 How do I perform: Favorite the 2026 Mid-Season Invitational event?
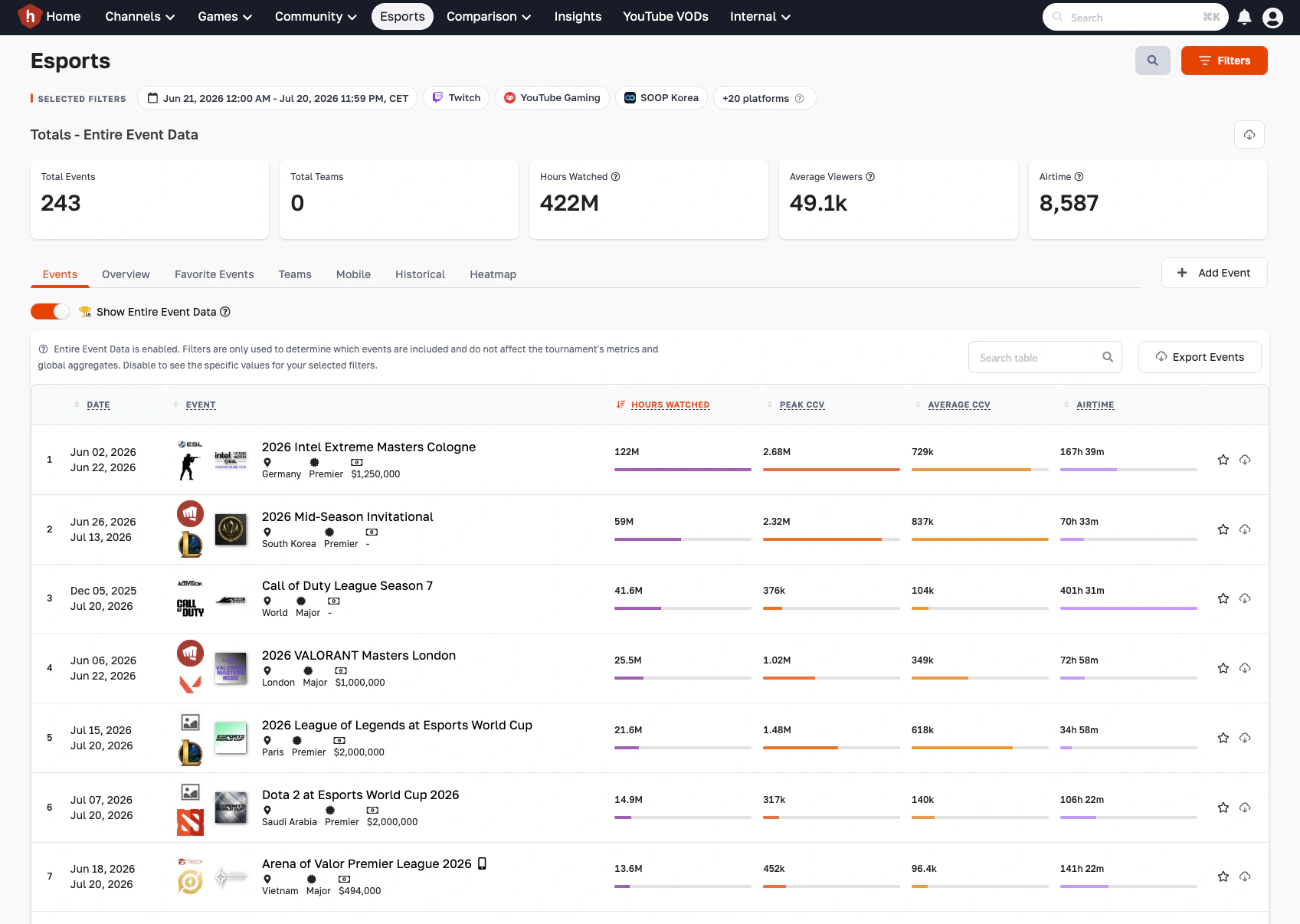pos(1223,529)
